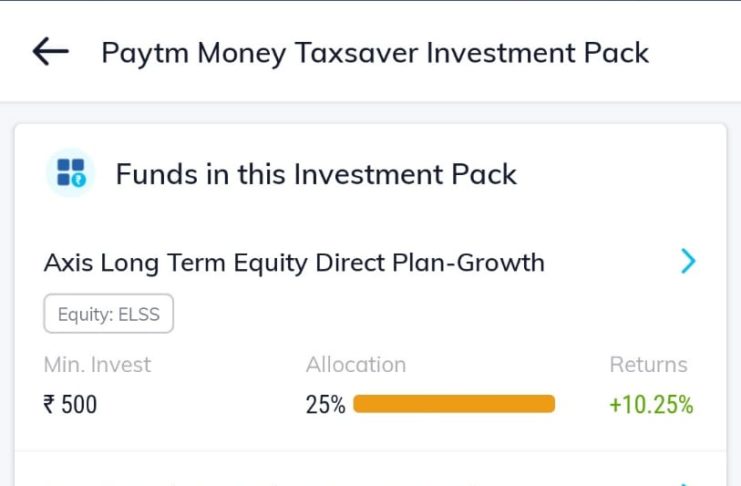Click the +10.25% returns value
The height and width of the screenshot is (486, 741).
651,405
